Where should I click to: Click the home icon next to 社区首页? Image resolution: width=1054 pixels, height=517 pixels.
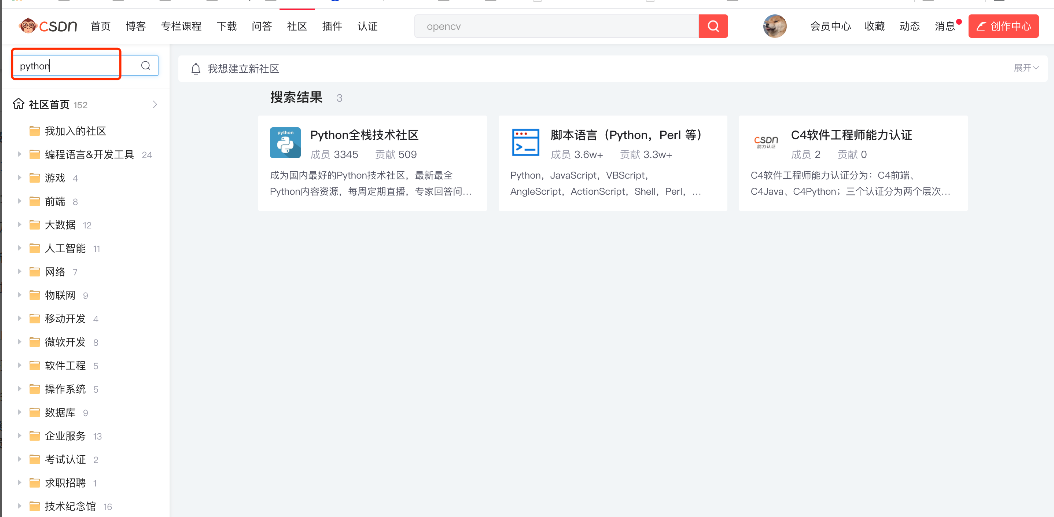pyautogui.click(x=19, y=104)
